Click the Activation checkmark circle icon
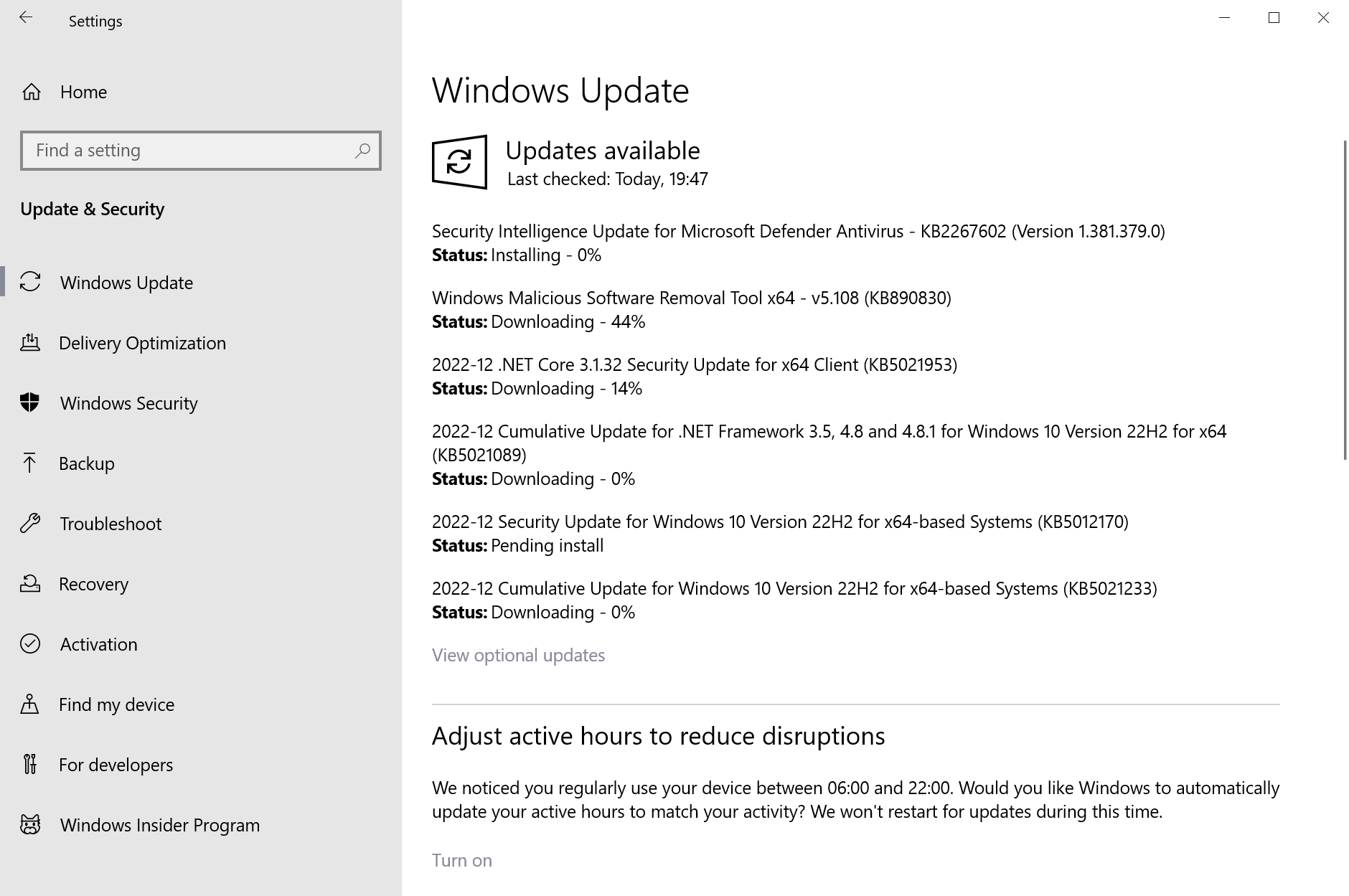 coord(30,643)
